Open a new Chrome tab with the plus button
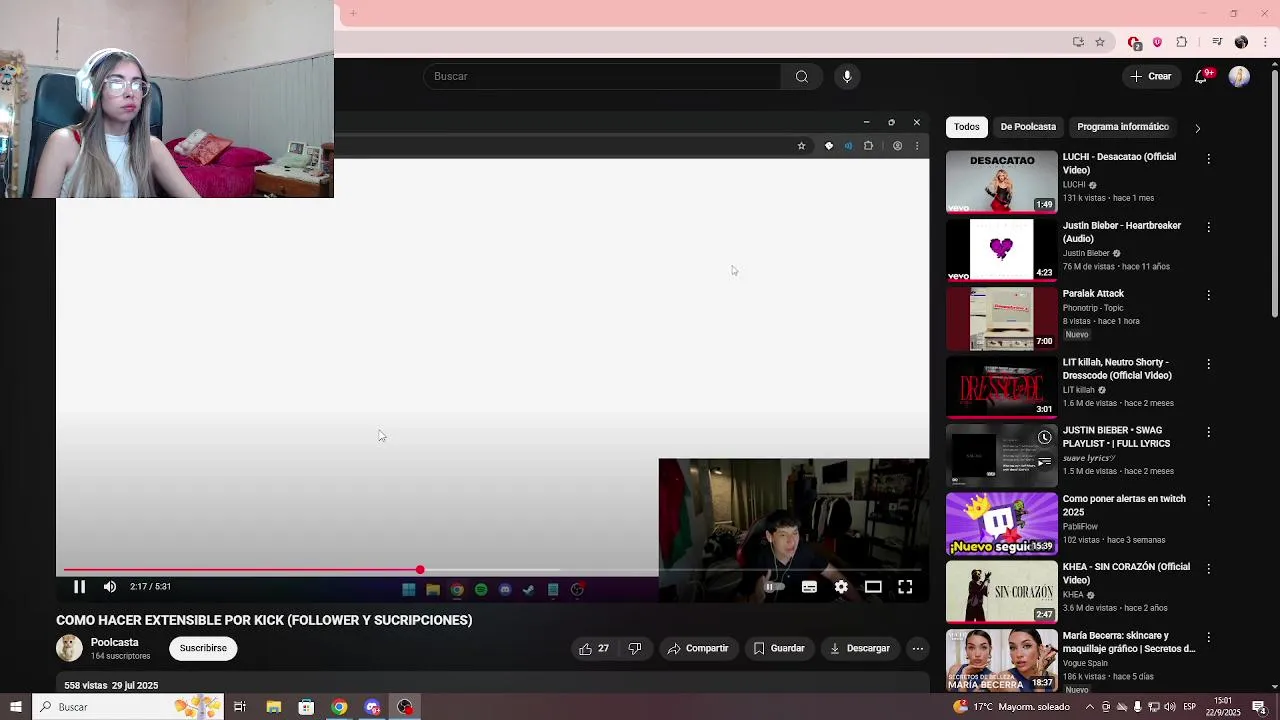 click(353, 13)
